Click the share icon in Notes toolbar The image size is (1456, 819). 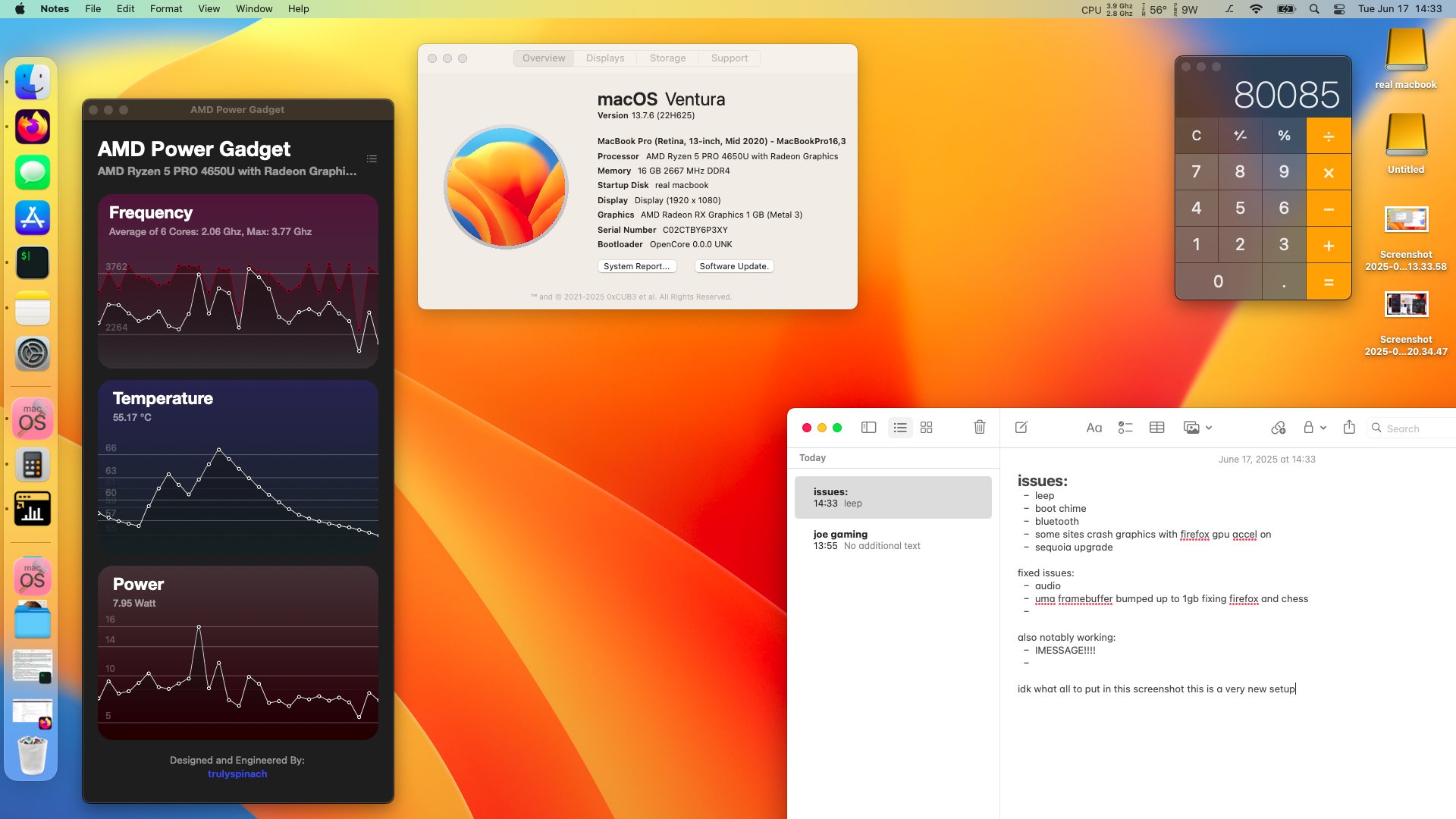coord(1349,427)
